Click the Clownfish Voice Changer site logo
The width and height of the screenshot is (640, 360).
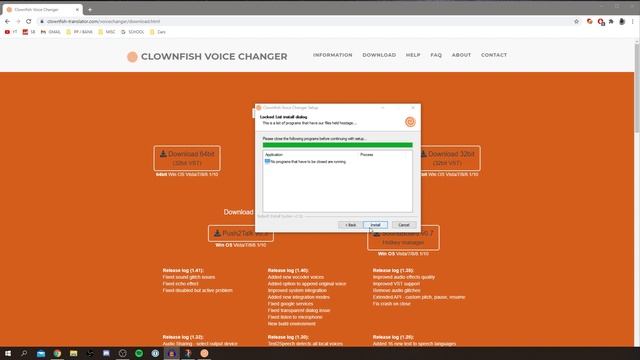click(207, 56)
